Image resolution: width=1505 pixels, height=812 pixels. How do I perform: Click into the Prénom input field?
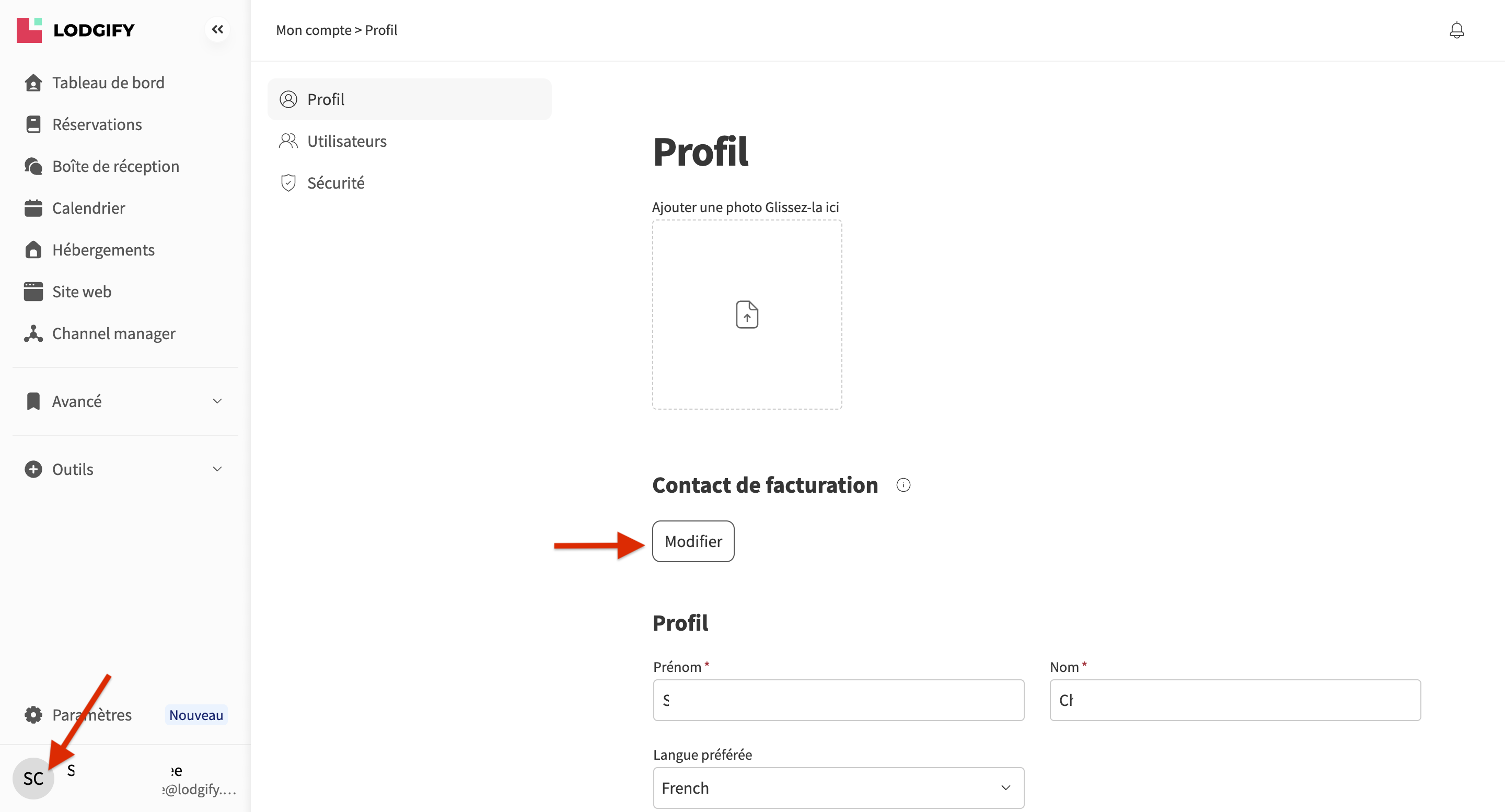pyautogui.click(x=838, y=700)
